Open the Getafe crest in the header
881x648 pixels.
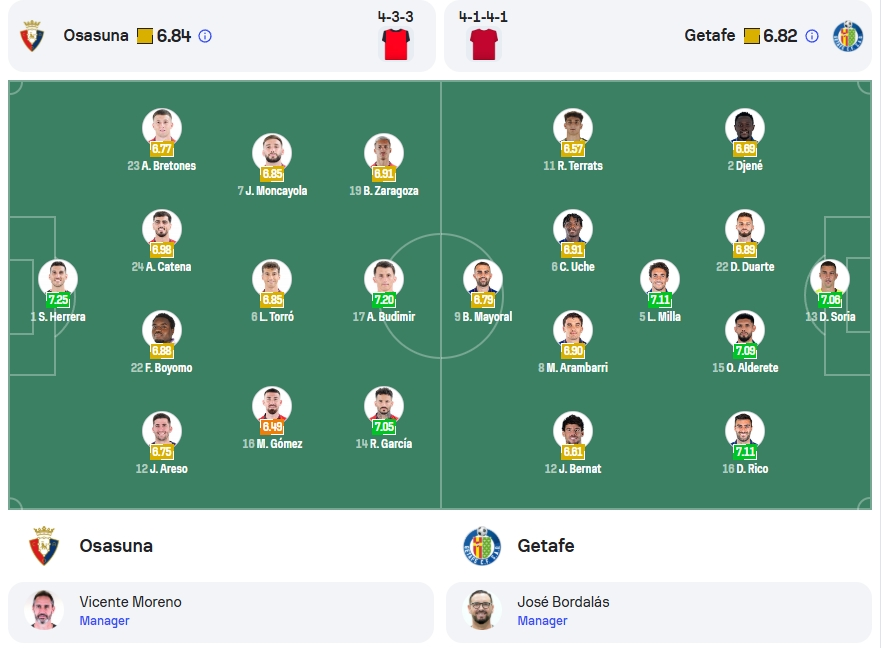click(x=848, y=36)
